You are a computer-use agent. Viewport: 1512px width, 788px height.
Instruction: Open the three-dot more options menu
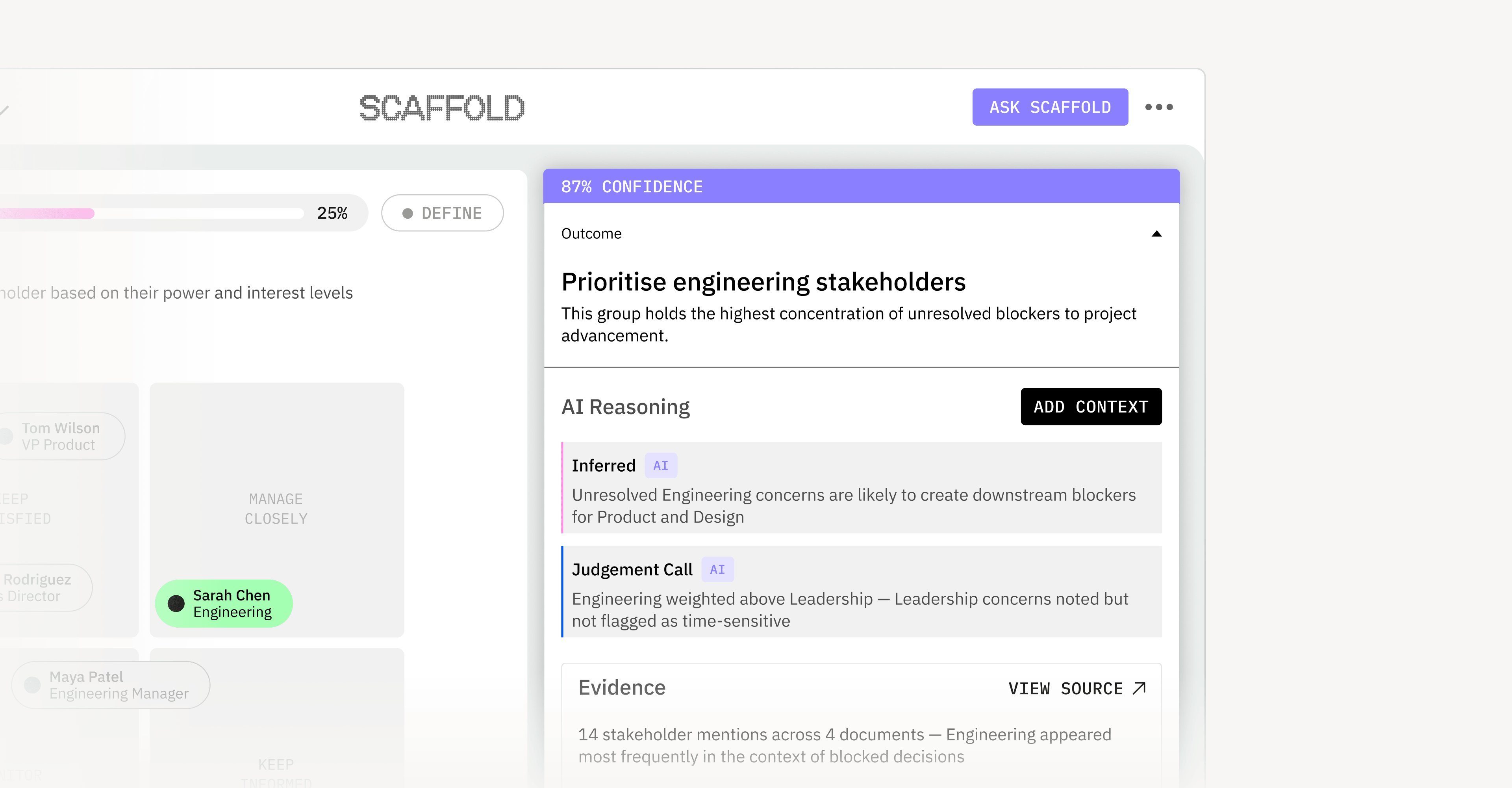tap(1159, 107)
